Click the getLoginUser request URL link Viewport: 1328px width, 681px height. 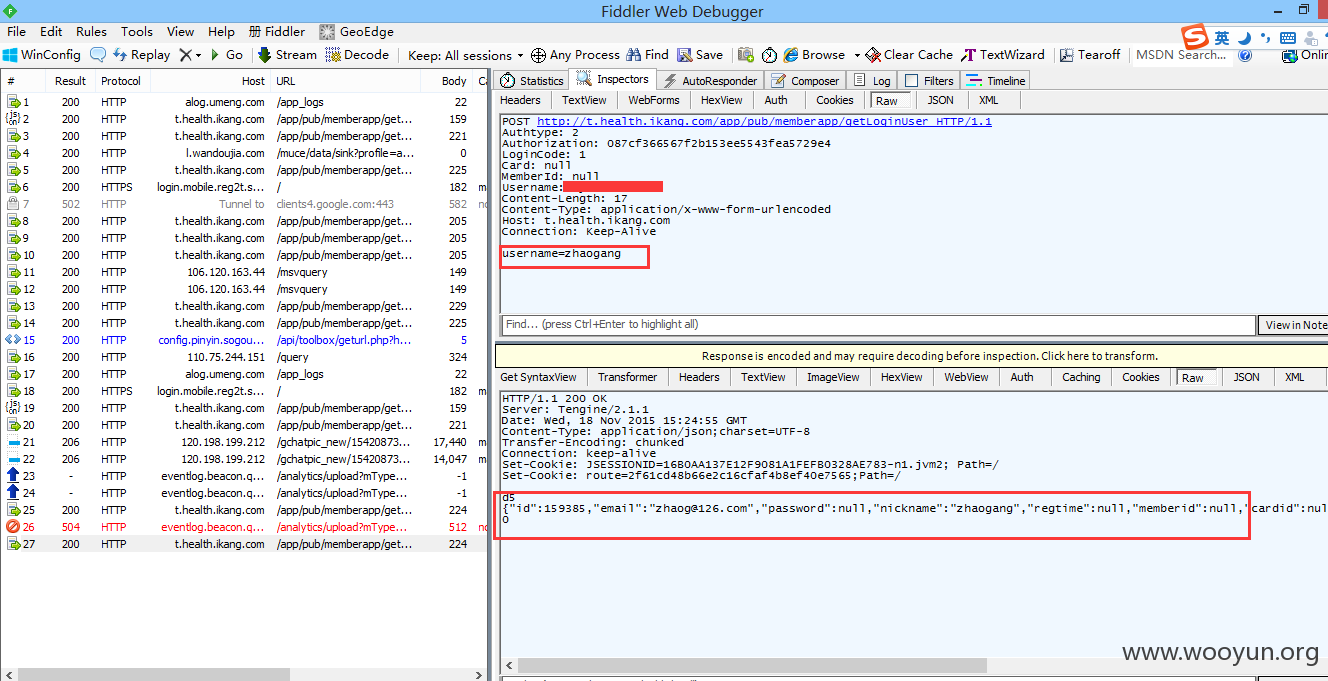[764, 121]
